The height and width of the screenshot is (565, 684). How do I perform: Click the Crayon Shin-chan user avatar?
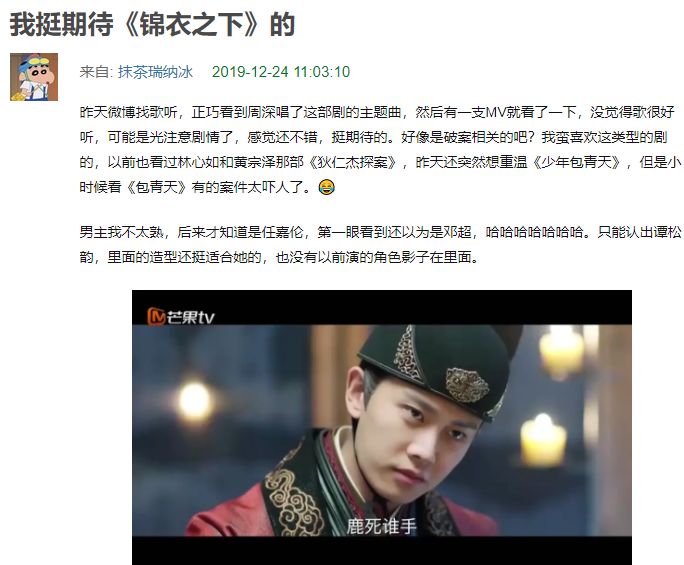[x=34, y=77]
